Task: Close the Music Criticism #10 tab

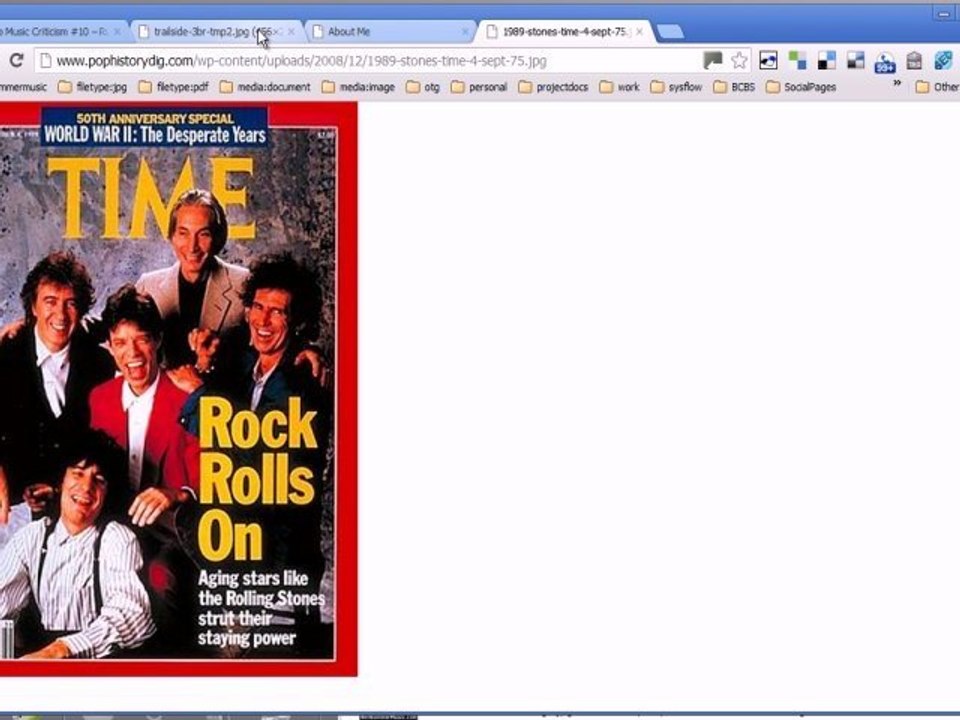Action: click(116, 31)
